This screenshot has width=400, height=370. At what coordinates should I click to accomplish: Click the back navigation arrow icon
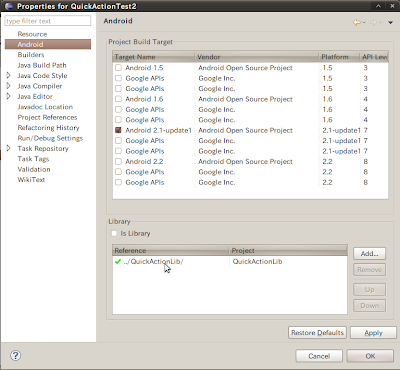357,22
